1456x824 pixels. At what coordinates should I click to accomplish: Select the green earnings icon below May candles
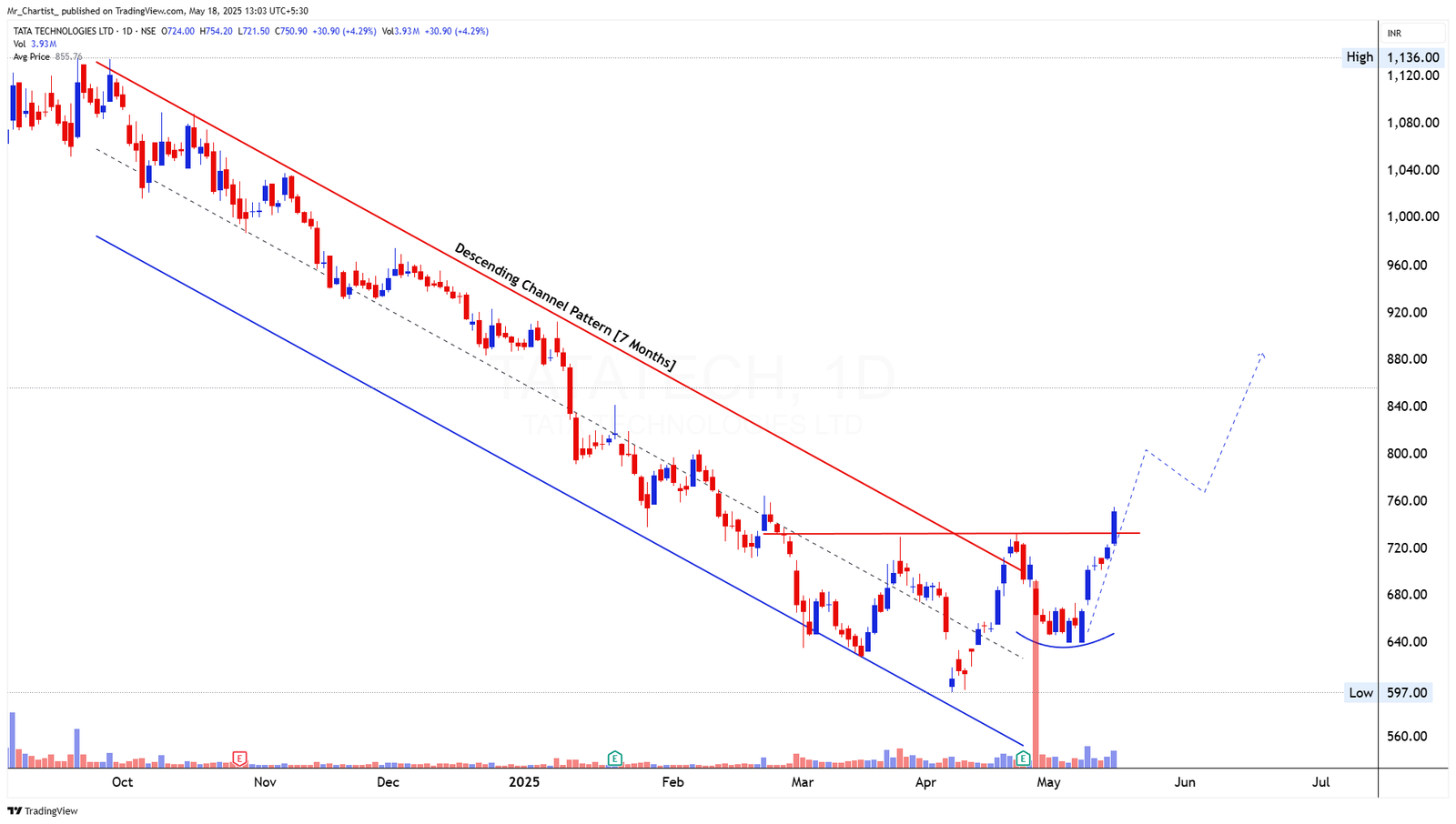coord(1024,757)
